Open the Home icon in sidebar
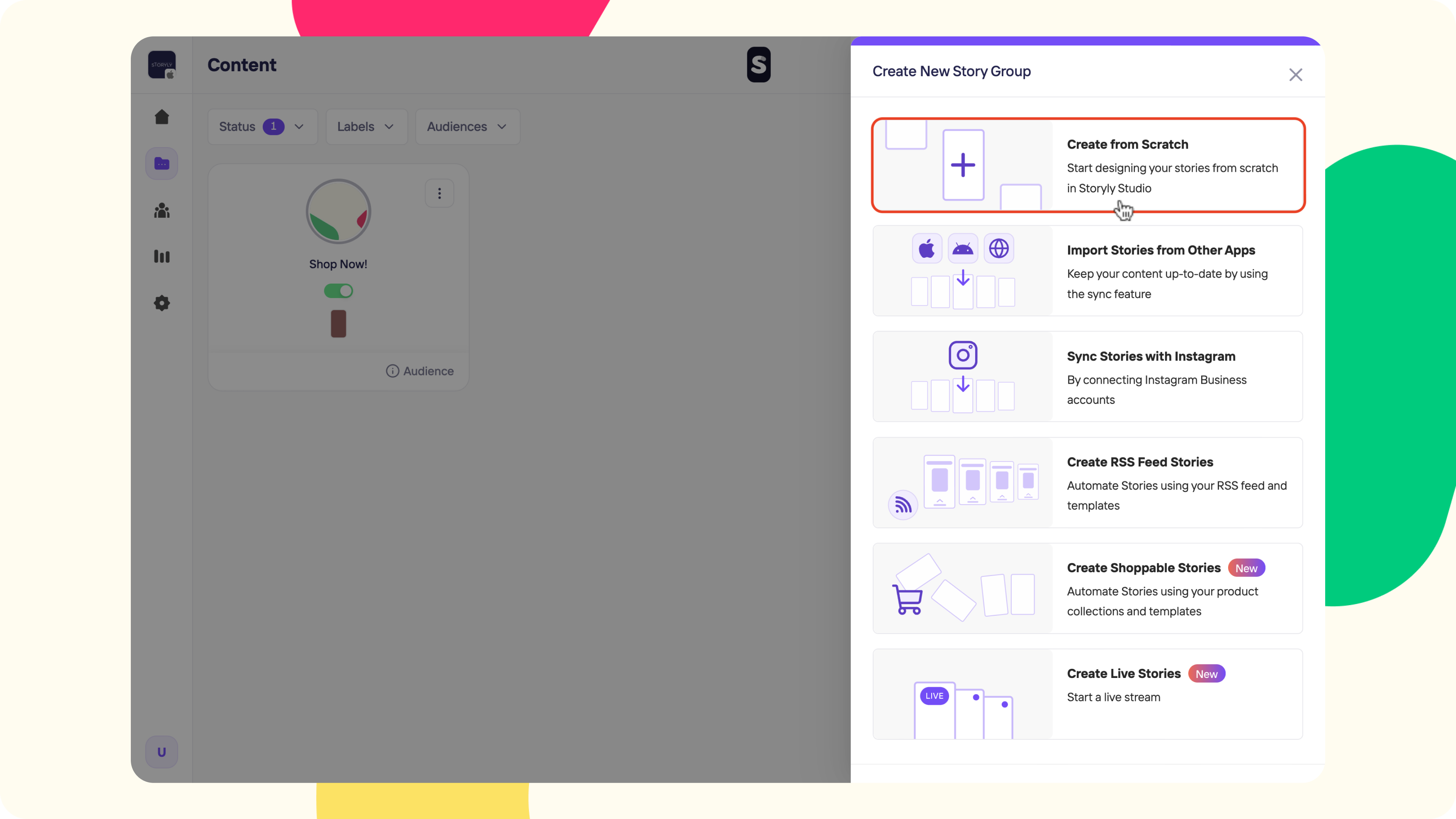Viewport: 1456px width, 819px height. [x=162, y=117]
